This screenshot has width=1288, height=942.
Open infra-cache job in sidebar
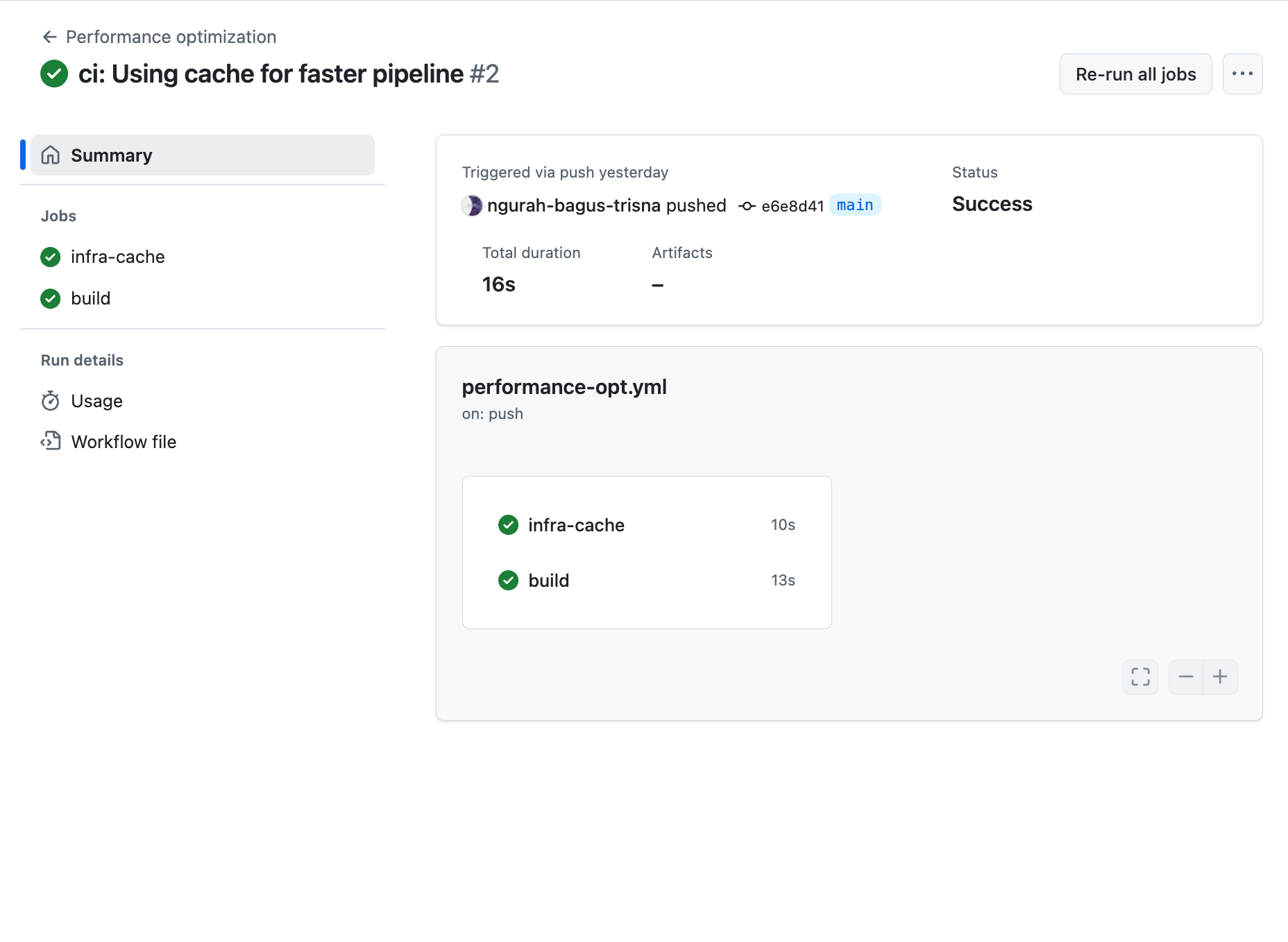[x=117, y=257]
